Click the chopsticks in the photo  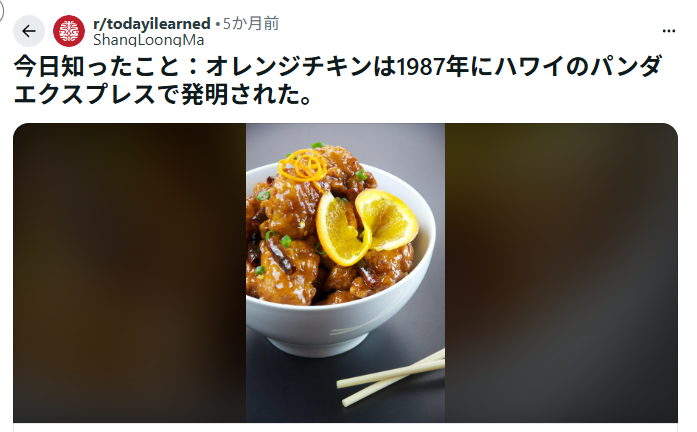391,377
